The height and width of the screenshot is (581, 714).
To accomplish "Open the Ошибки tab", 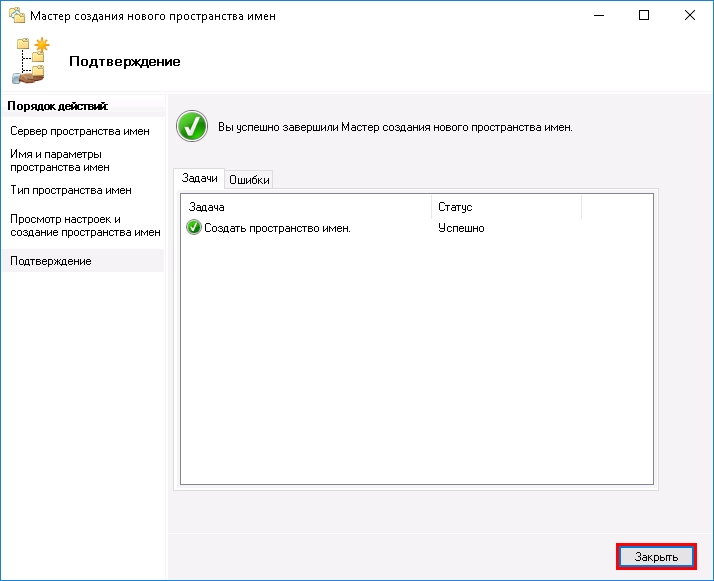I will click(x=249, y=180).
